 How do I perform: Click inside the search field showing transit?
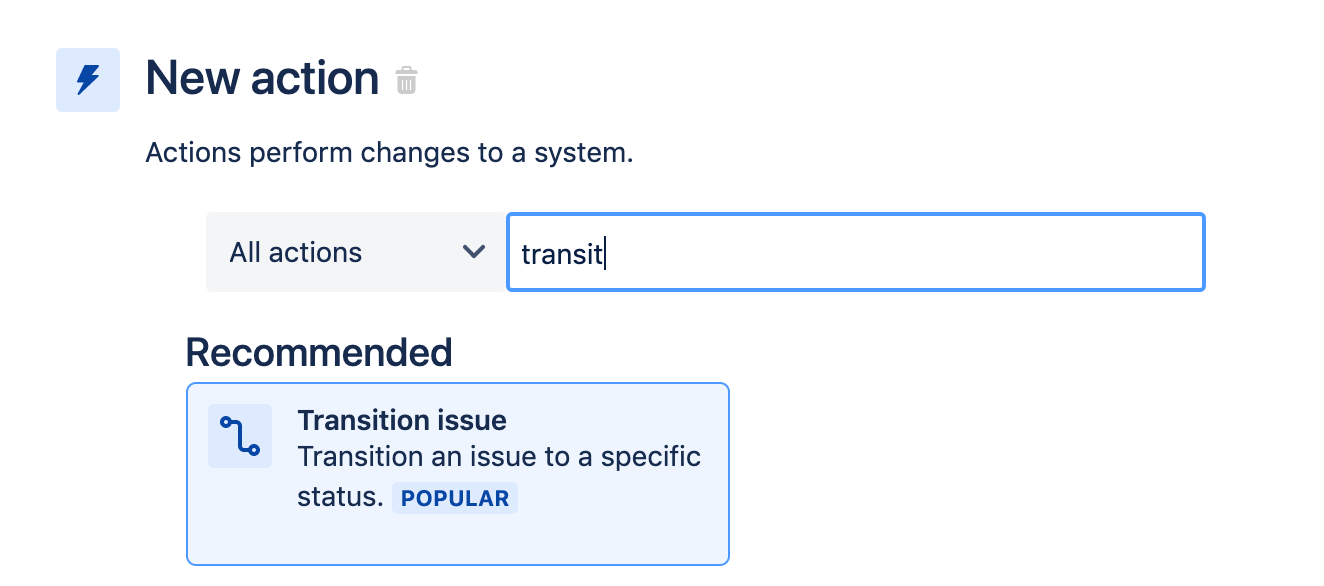tap(855, 252)
